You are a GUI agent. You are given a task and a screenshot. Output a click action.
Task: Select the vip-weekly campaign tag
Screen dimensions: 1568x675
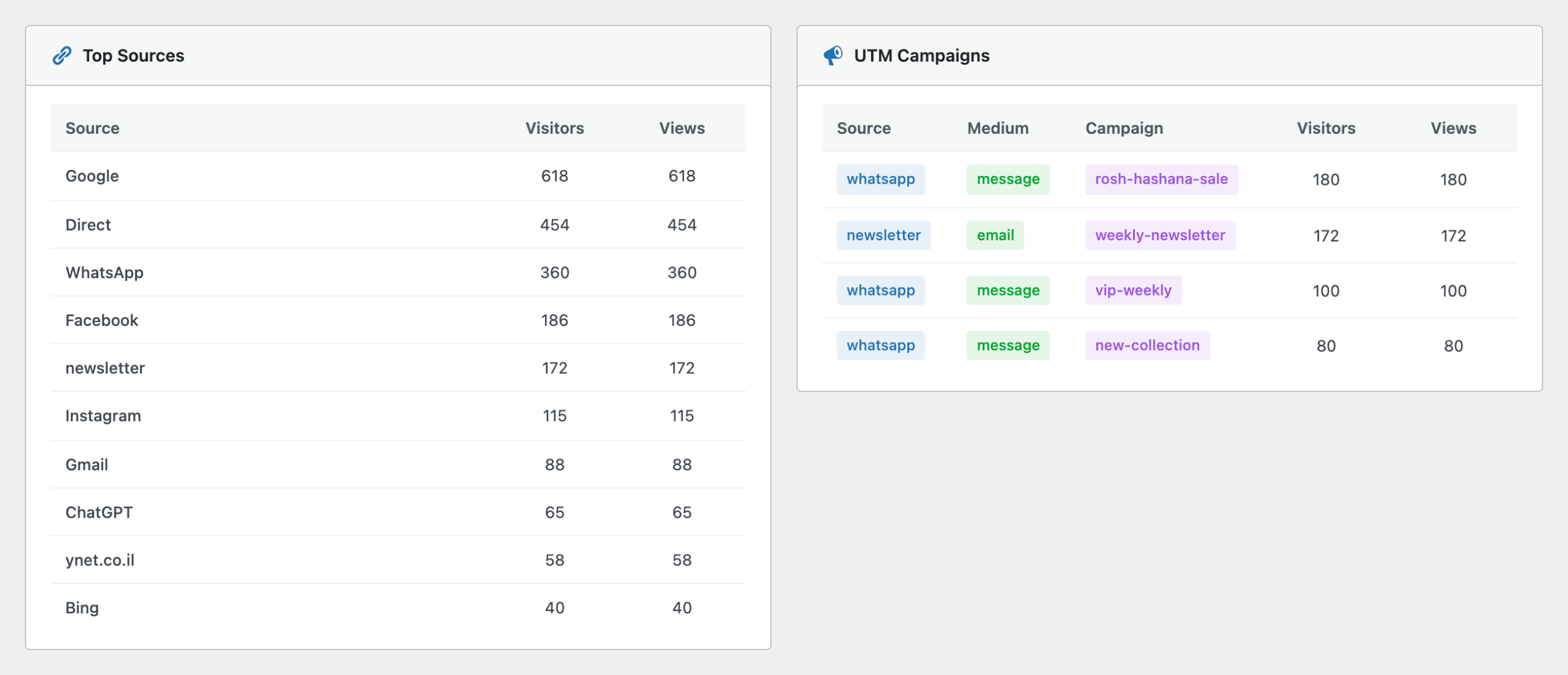click(1133, 291)
